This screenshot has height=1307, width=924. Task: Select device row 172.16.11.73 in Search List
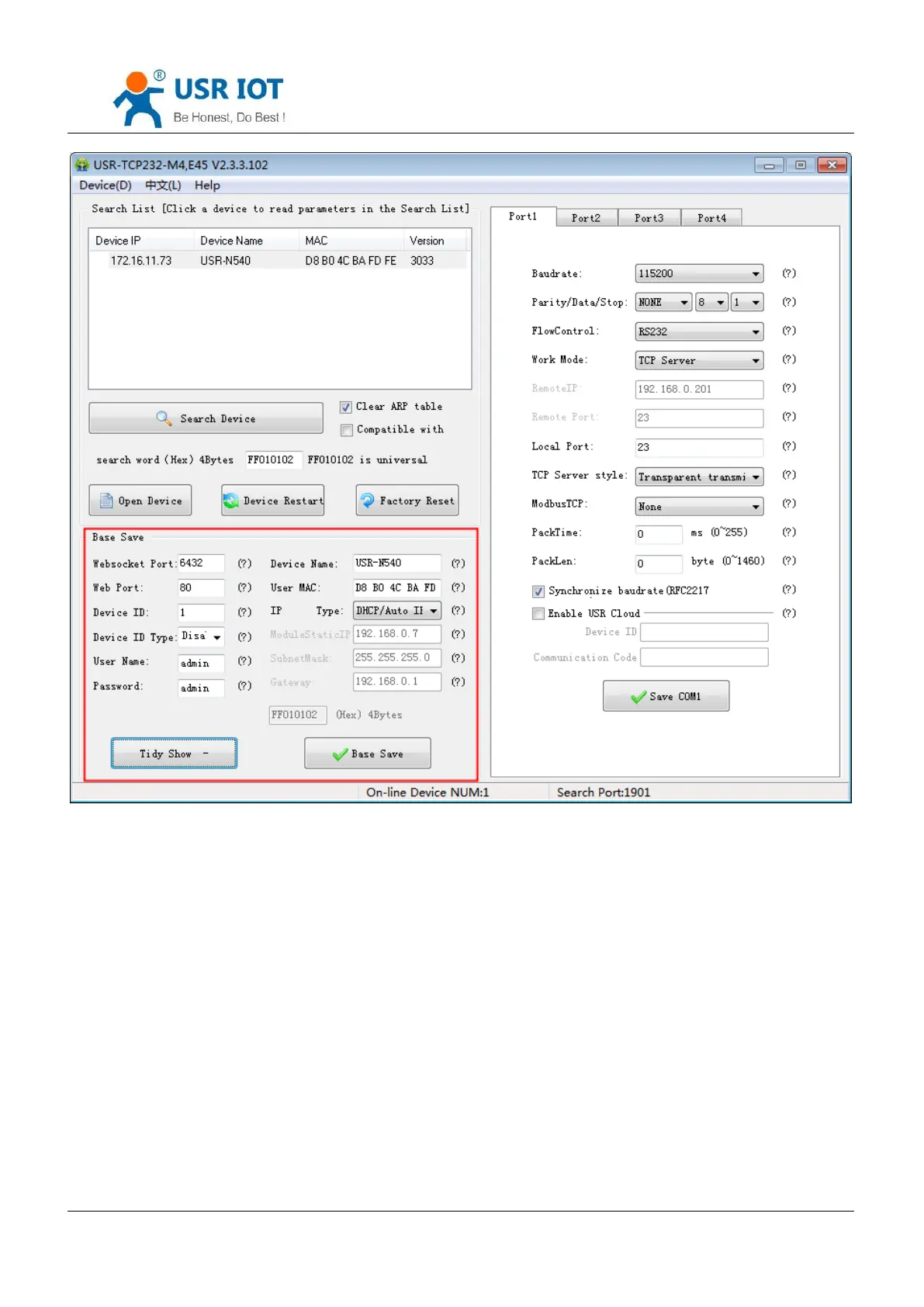click(x=279, y=261)
